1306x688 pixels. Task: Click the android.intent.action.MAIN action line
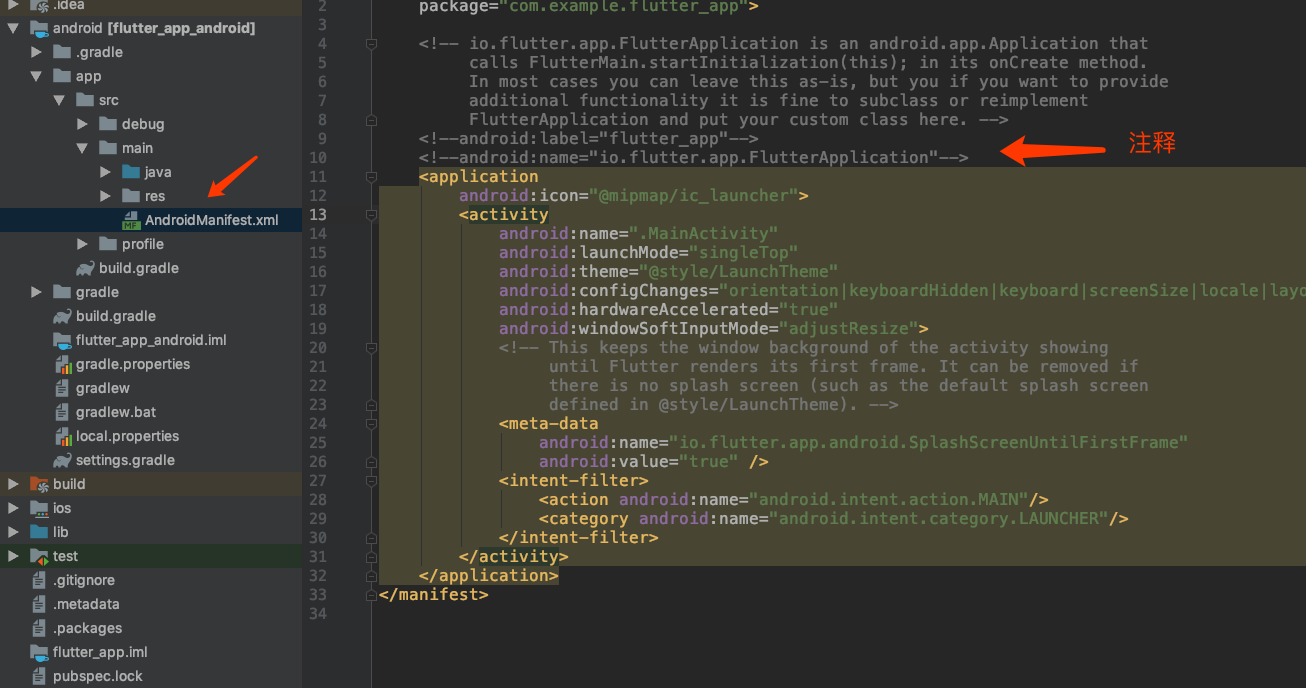pos(793,500)
